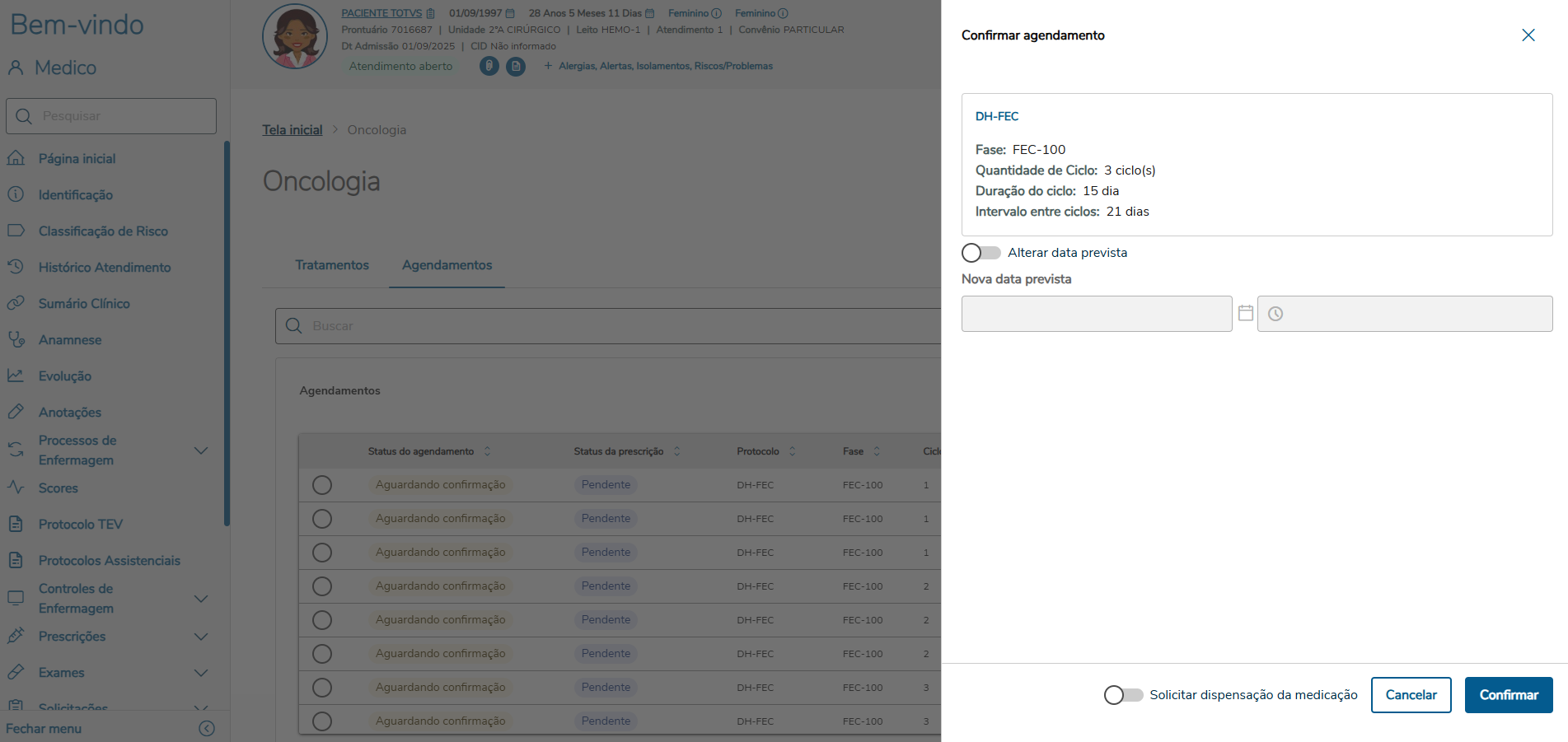Open the Agendamentos tab
Image resolution: width=1568 pixels, height=742 pixels.
point(447,265)
